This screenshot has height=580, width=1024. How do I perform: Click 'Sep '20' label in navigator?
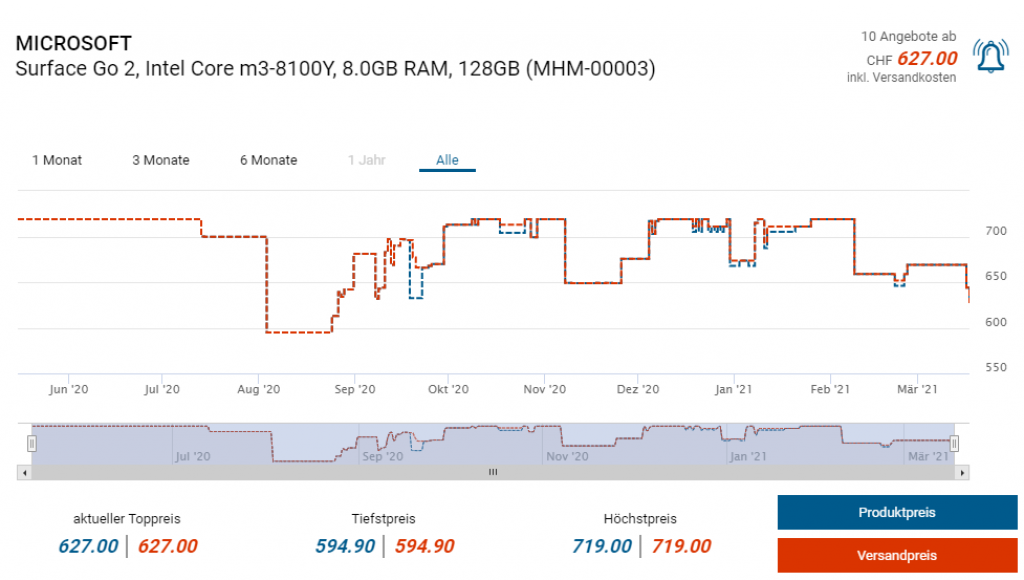[x=383, y=457]
